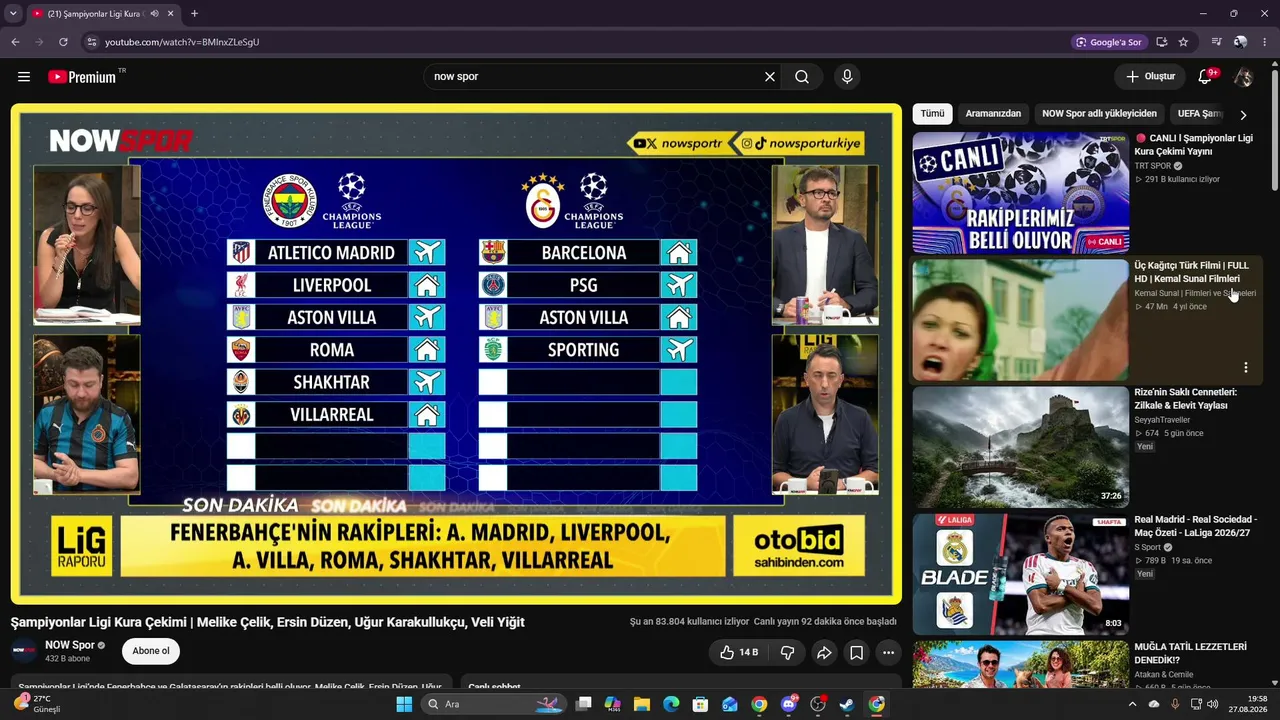Mute the tab via speaker icon

154,14
